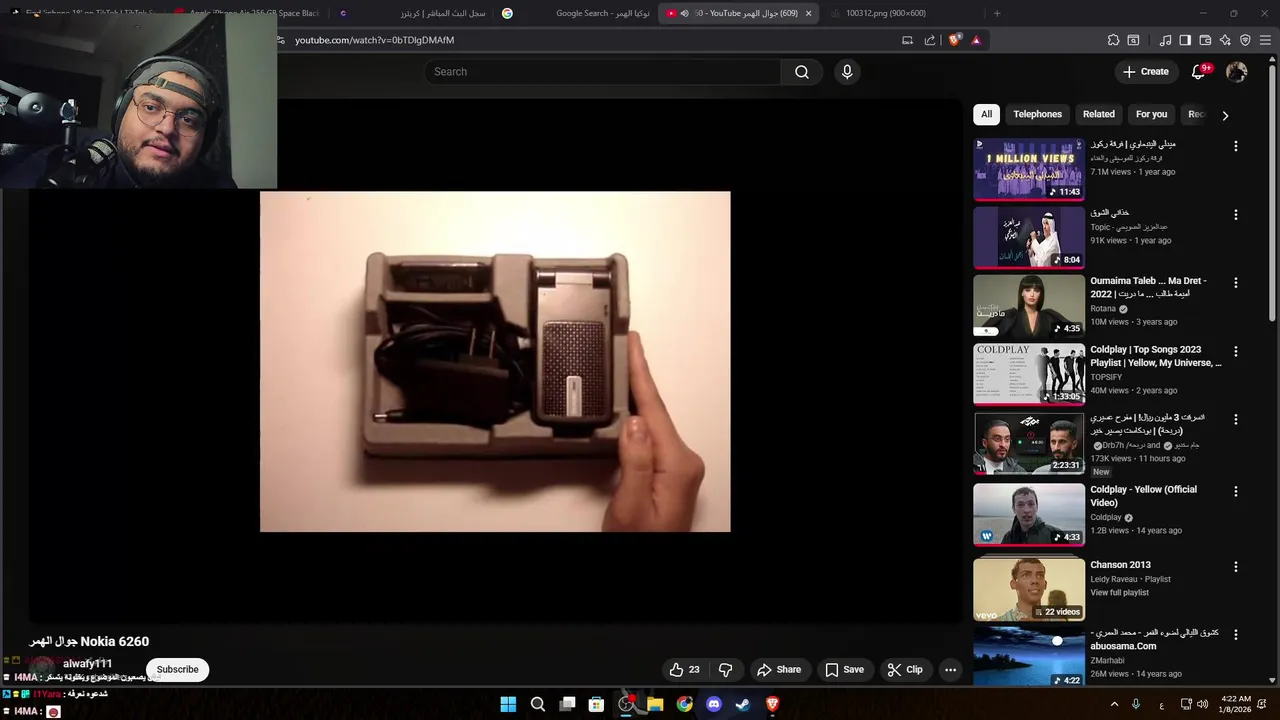Like the video with thumbs up

pyautogui.click(x=685, y=670)
